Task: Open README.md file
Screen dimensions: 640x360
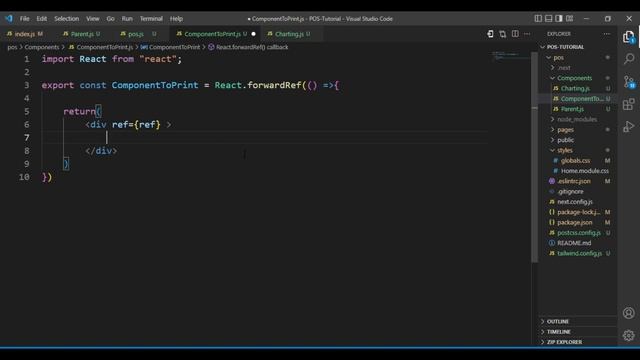Action: tap(578, 243)
